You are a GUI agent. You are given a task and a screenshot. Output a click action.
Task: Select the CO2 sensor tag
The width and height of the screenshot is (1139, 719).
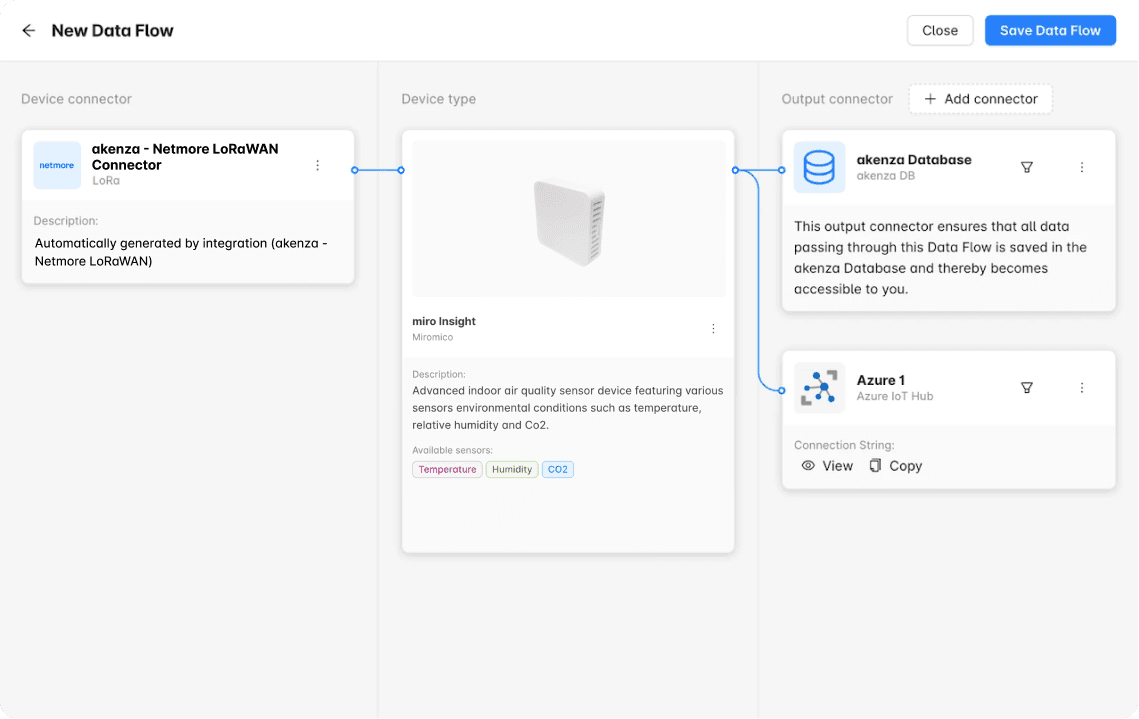(557, 469)
